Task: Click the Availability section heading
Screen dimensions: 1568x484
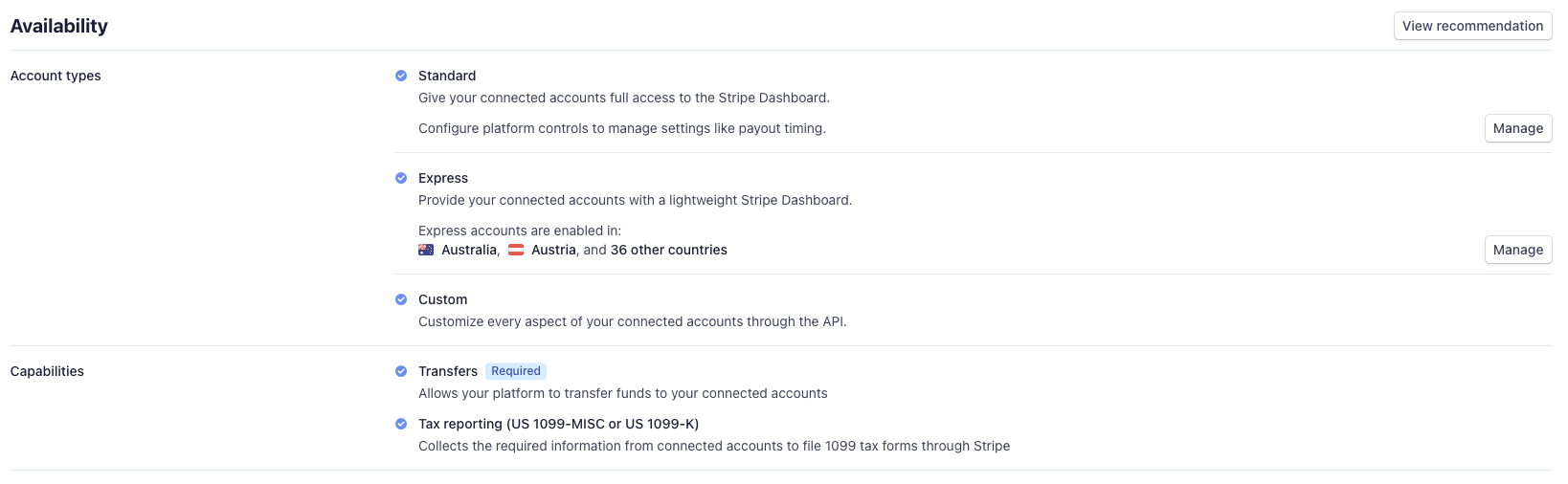Action: coord(59,26)
